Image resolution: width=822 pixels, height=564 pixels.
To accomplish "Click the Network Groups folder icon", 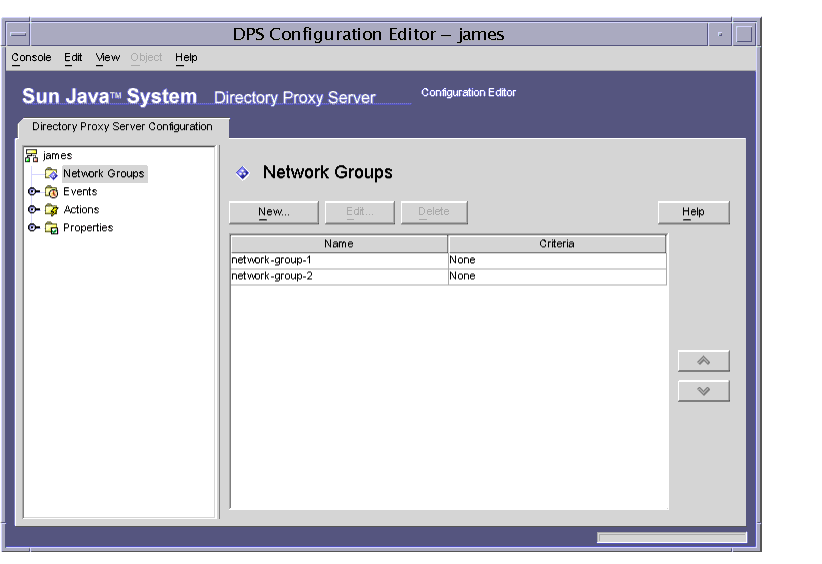I will pyautogui.click(x=51, y=173).
